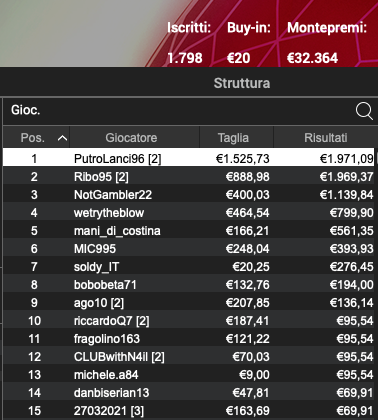Image resolution: width=378 pixels, height=420 pixels.
Task: Select player bobobeta71
Action: pyautogui.click(x=188, y=284)
